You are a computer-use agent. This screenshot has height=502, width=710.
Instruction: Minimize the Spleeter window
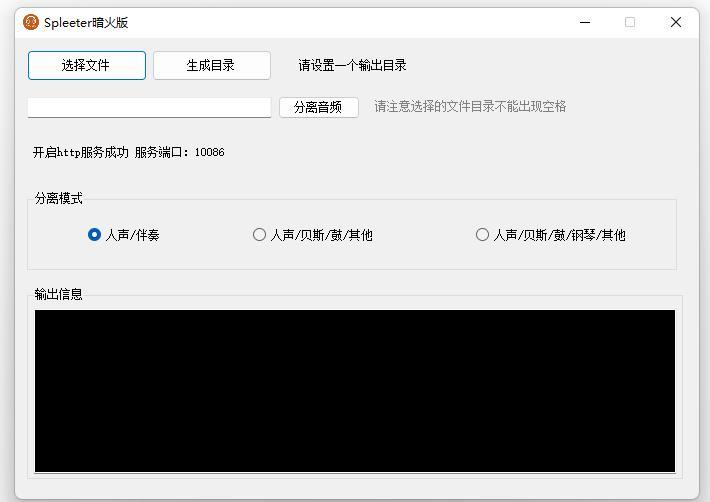585,22
